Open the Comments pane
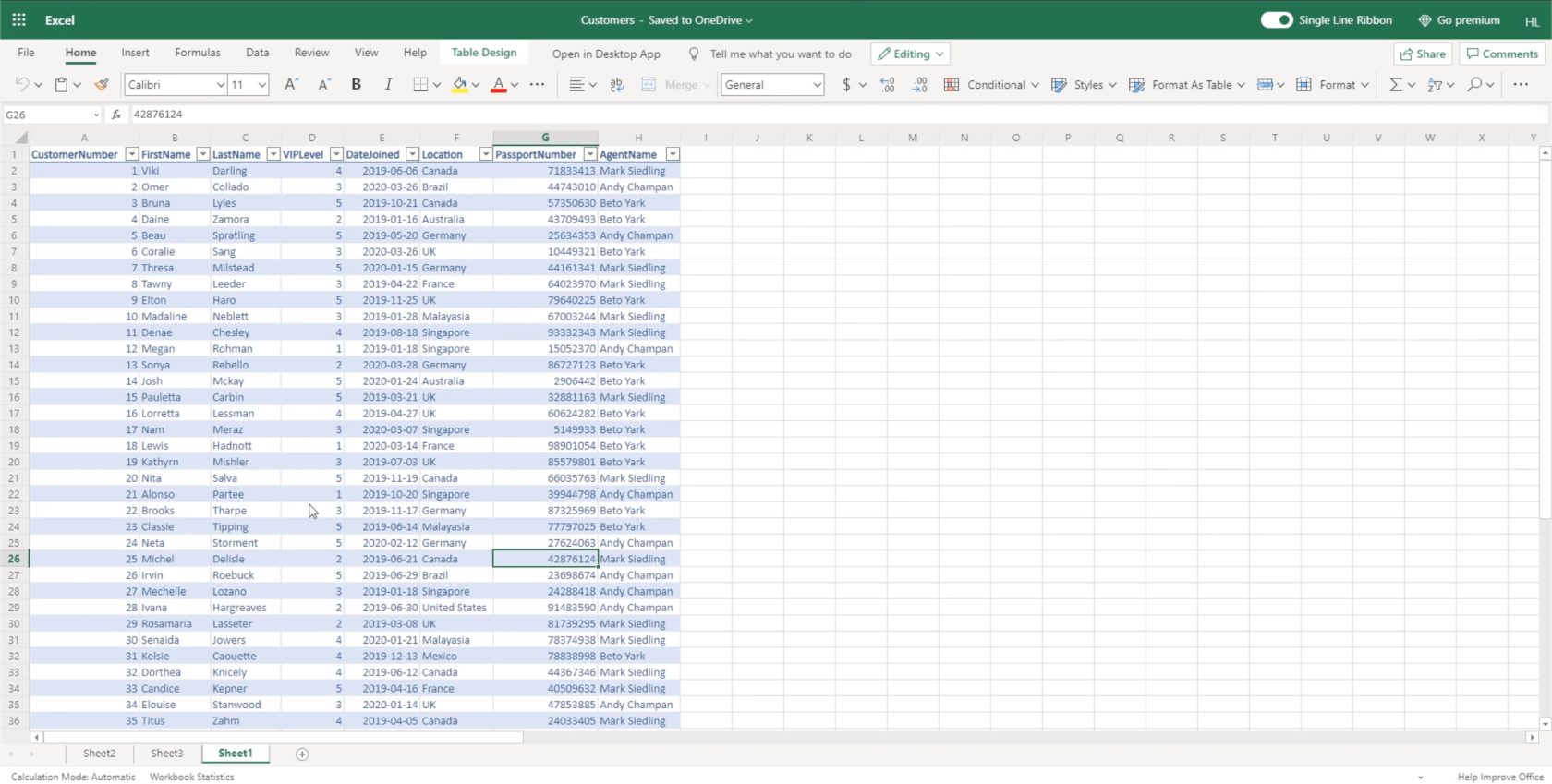Image resolution: width=1552 pixels, height=784 pixels. coord(1502,54)
